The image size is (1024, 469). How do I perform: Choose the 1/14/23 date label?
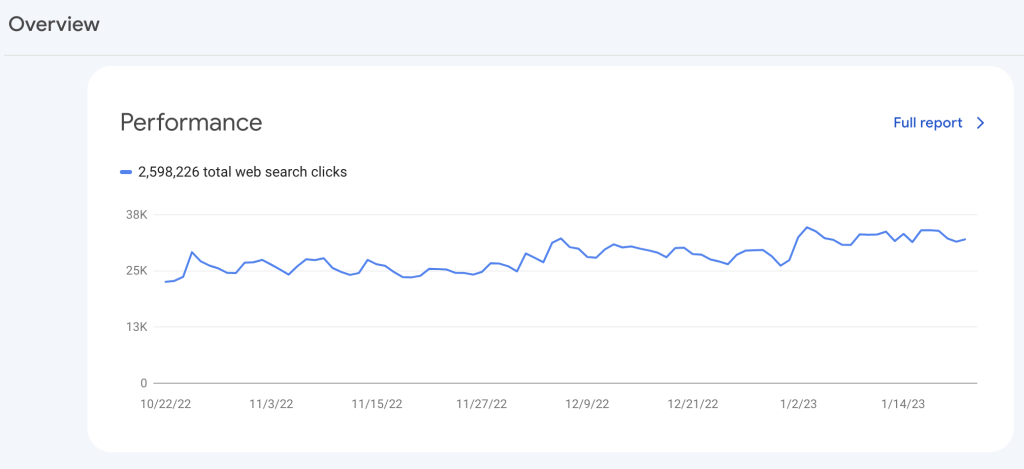(x=903, y=404)
